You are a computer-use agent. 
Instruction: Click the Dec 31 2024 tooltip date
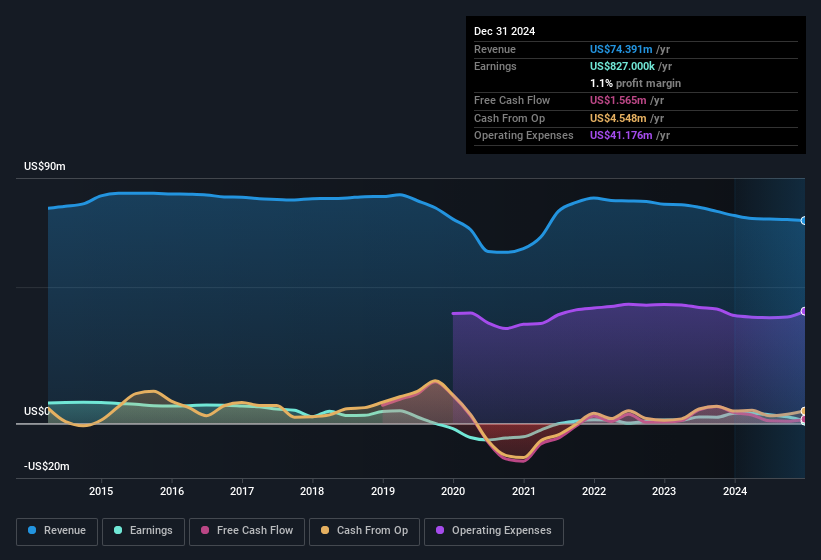click(x=504, y=31)
